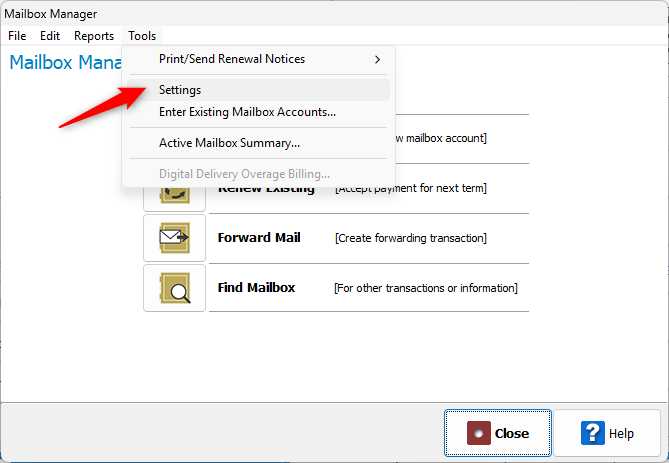Choose Enter Existing Mailbox Accounts

pyautogui.click(x=258, y=112)
